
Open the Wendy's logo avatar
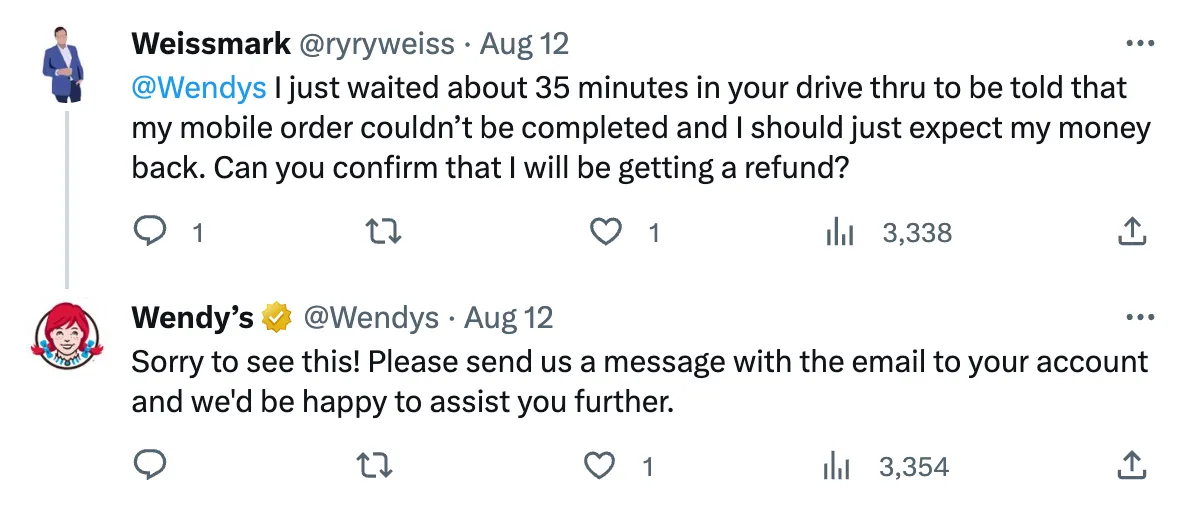[66, 337]
